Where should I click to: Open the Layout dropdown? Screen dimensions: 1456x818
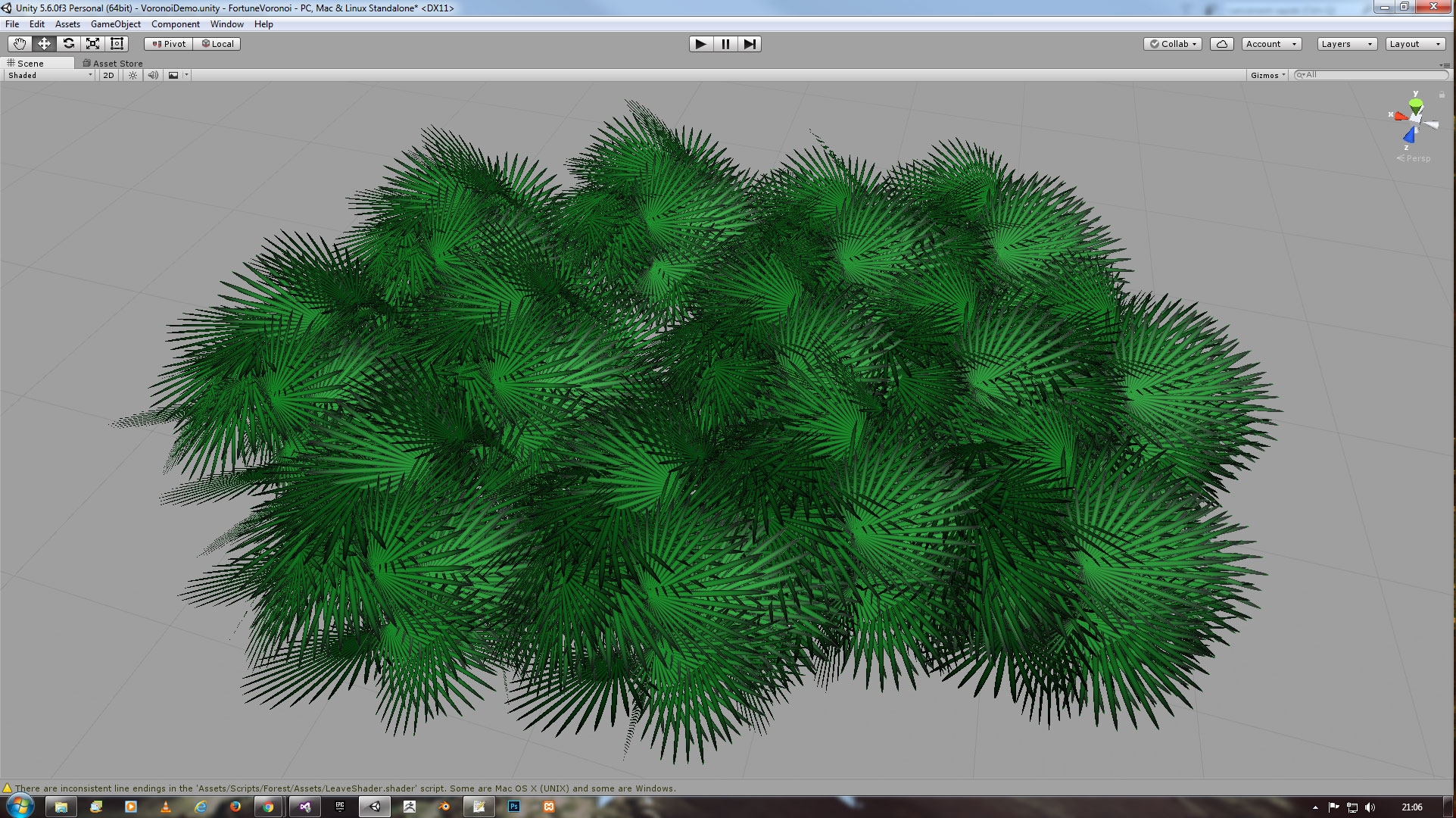point(1414,44)
